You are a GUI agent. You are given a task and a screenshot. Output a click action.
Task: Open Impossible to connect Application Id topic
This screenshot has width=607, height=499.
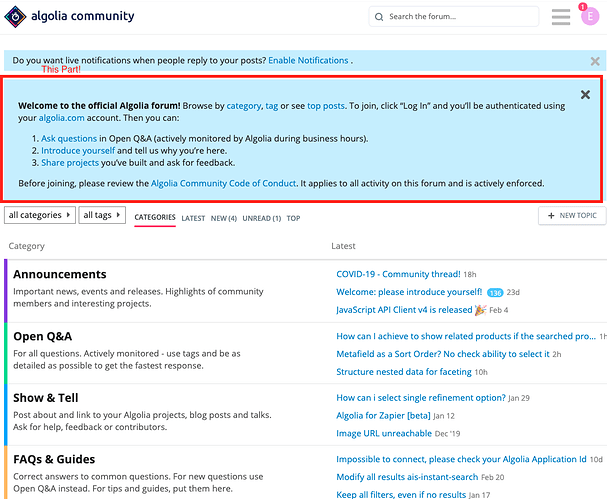[x=461, y=459]
